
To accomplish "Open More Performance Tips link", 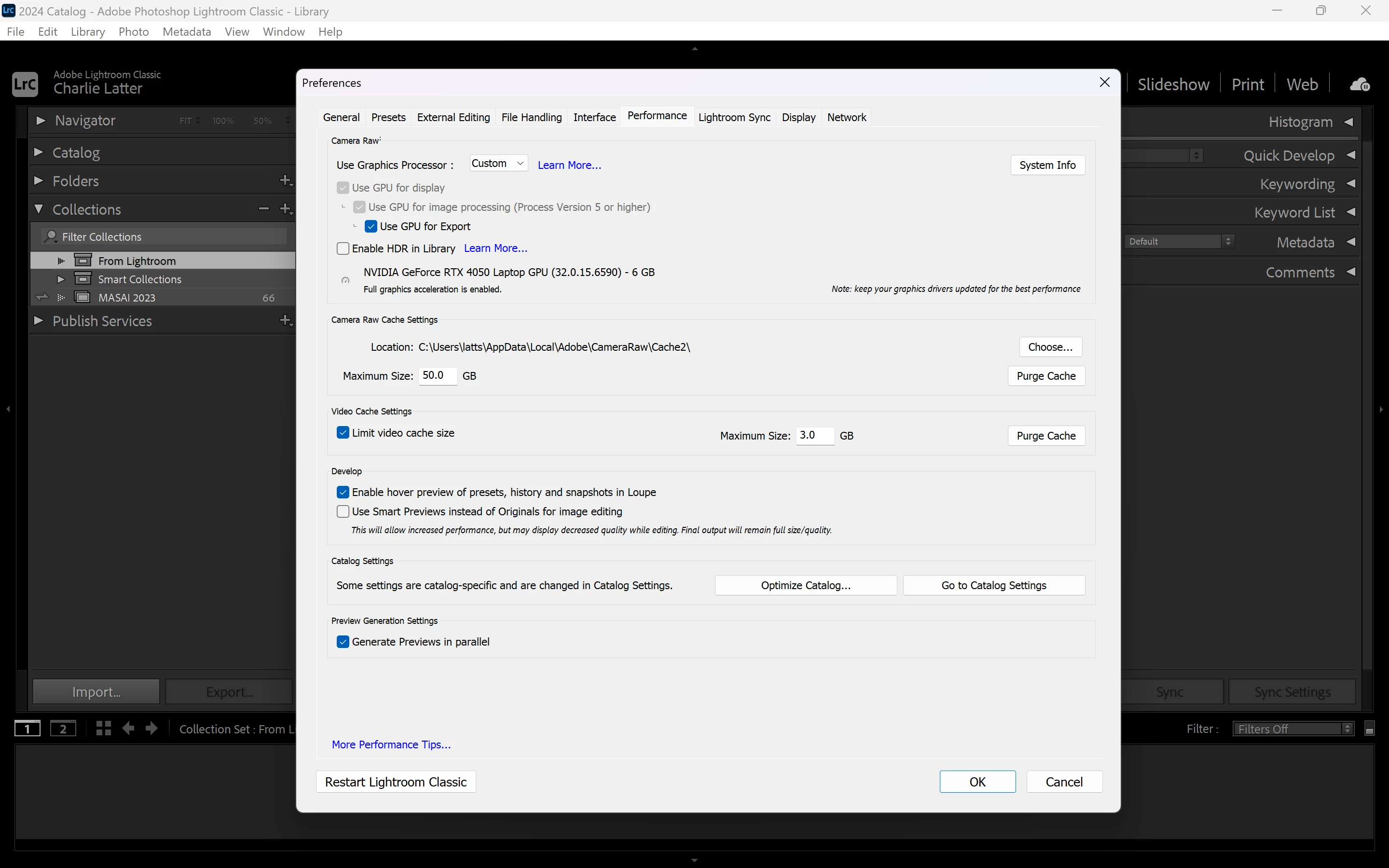I will 391,744.
